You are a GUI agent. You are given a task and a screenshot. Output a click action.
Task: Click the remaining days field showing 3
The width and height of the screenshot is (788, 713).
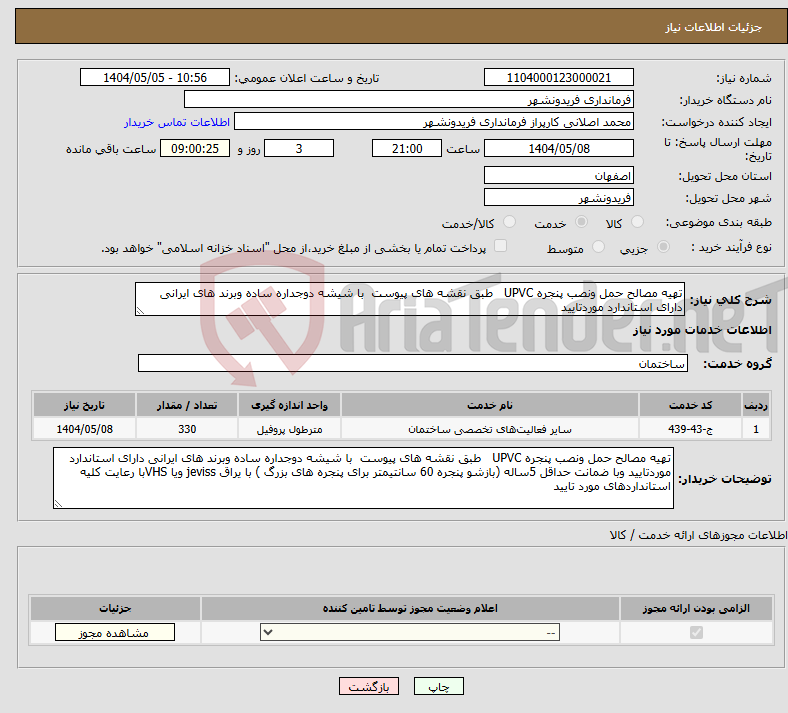(x=299, y=148)
